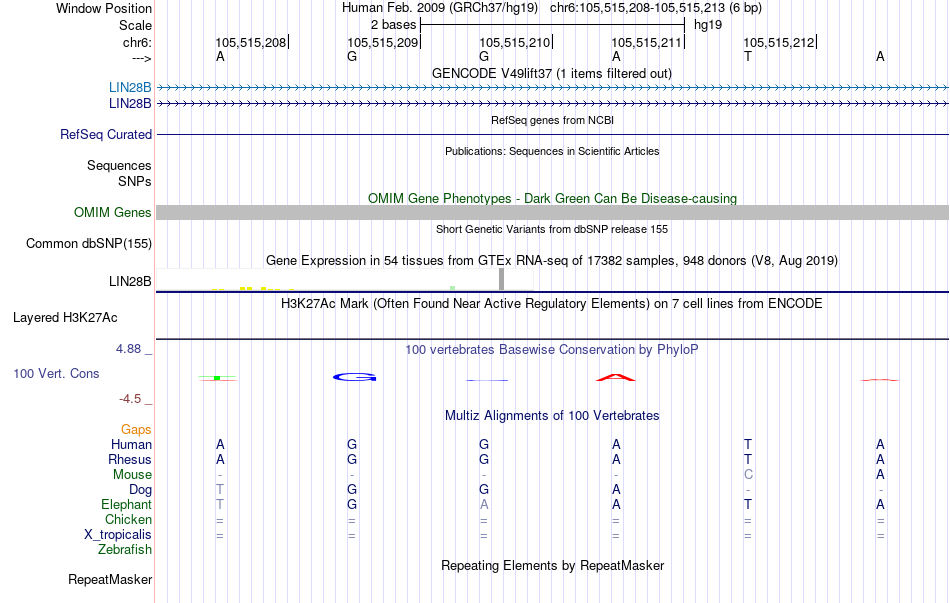The image size is (950, 603).
Task: Click the Repeating Elements by RepeatMasker title
Action: (x=553, y=566)
